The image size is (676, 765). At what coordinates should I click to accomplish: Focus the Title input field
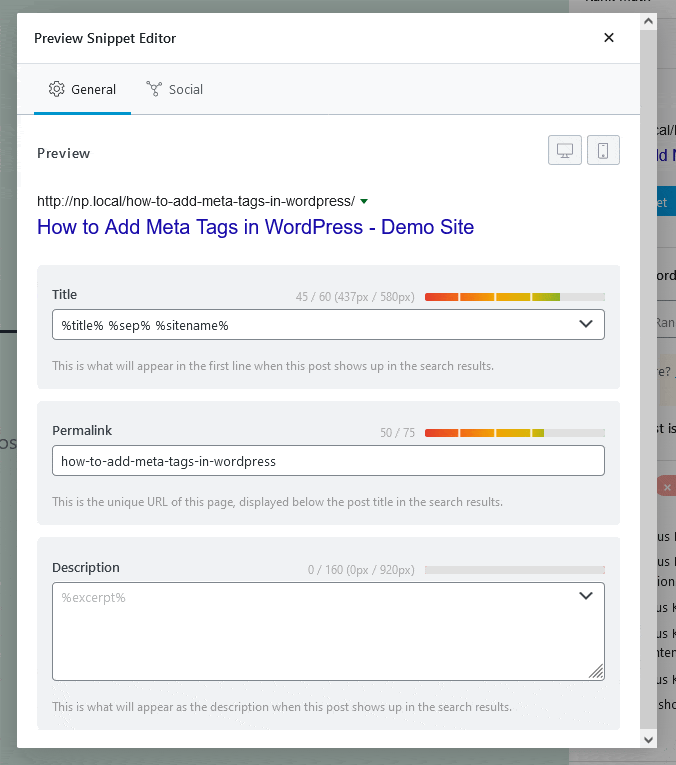pyautogui.click(x=328, y=324)
